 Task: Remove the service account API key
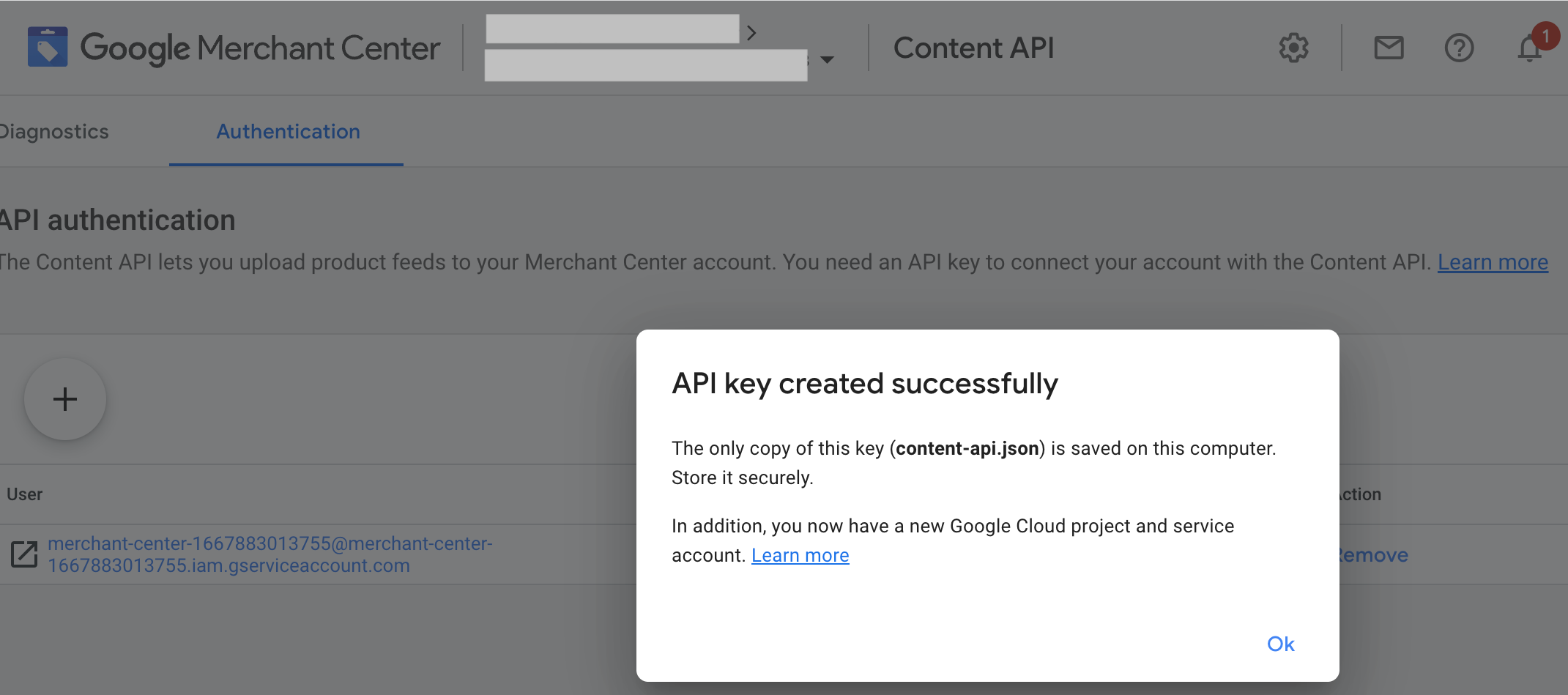1373,555
